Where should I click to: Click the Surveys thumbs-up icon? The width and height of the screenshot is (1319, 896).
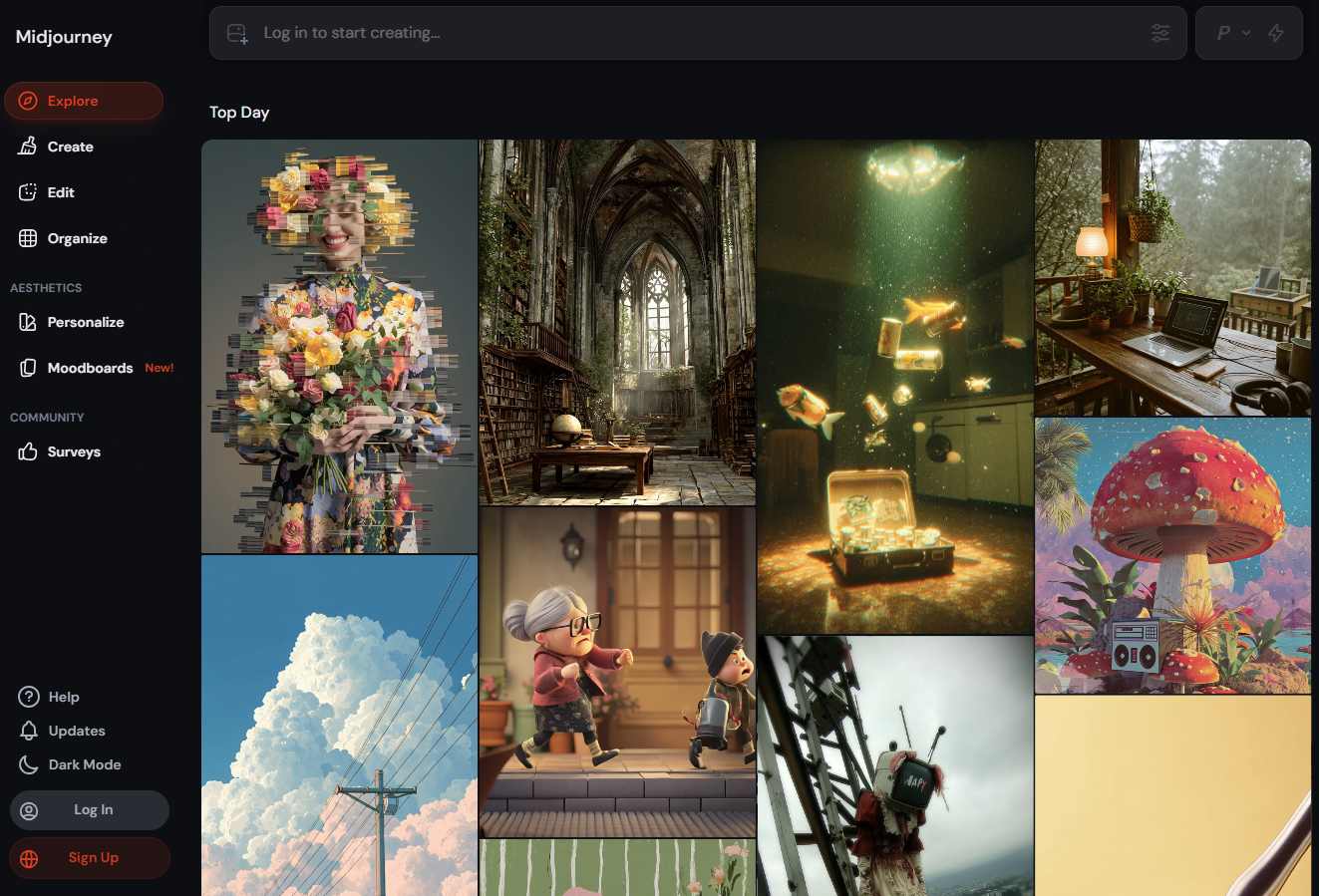(28, 451)
